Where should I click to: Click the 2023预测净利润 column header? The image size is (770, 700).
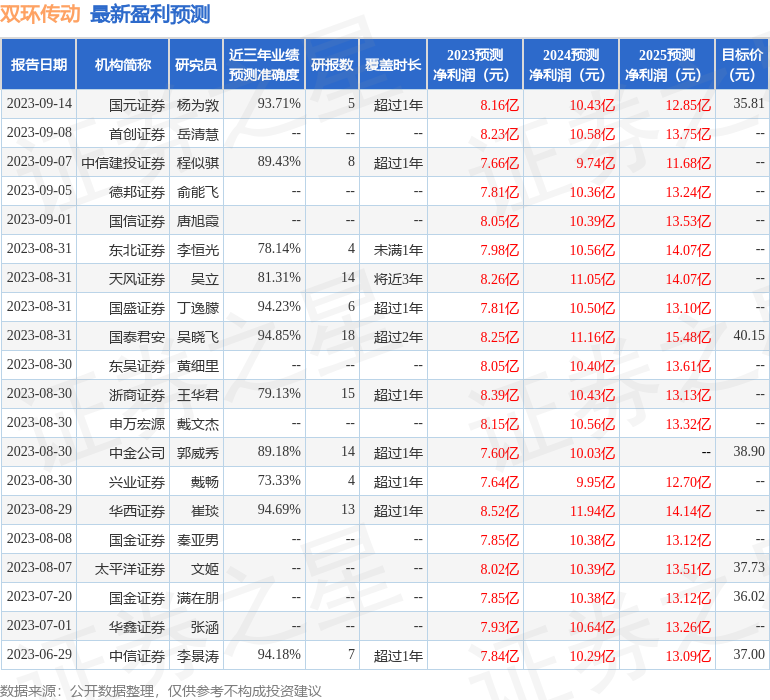(475, 64)
